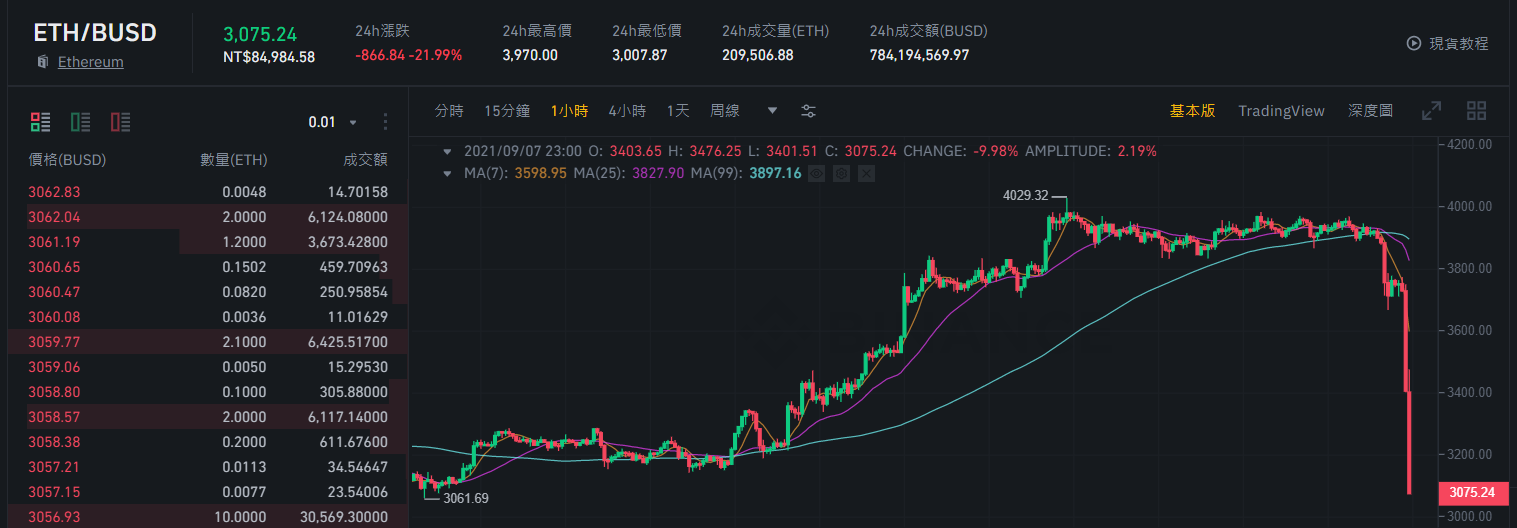The width and height of the screenshot is (1517, 528).
Task: Show buy orders only in order book
Action: tap(81, 122)
